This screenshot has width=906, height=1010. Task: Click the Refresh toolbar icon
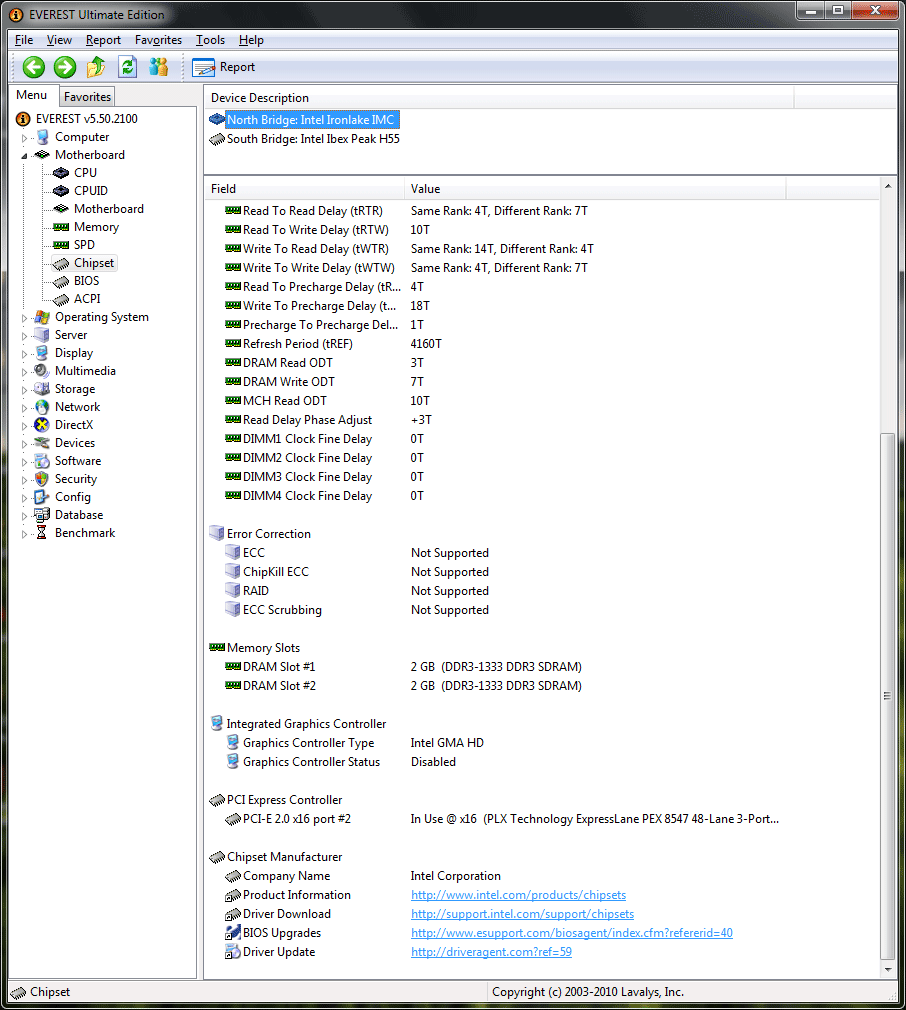(x=127, y=67)
